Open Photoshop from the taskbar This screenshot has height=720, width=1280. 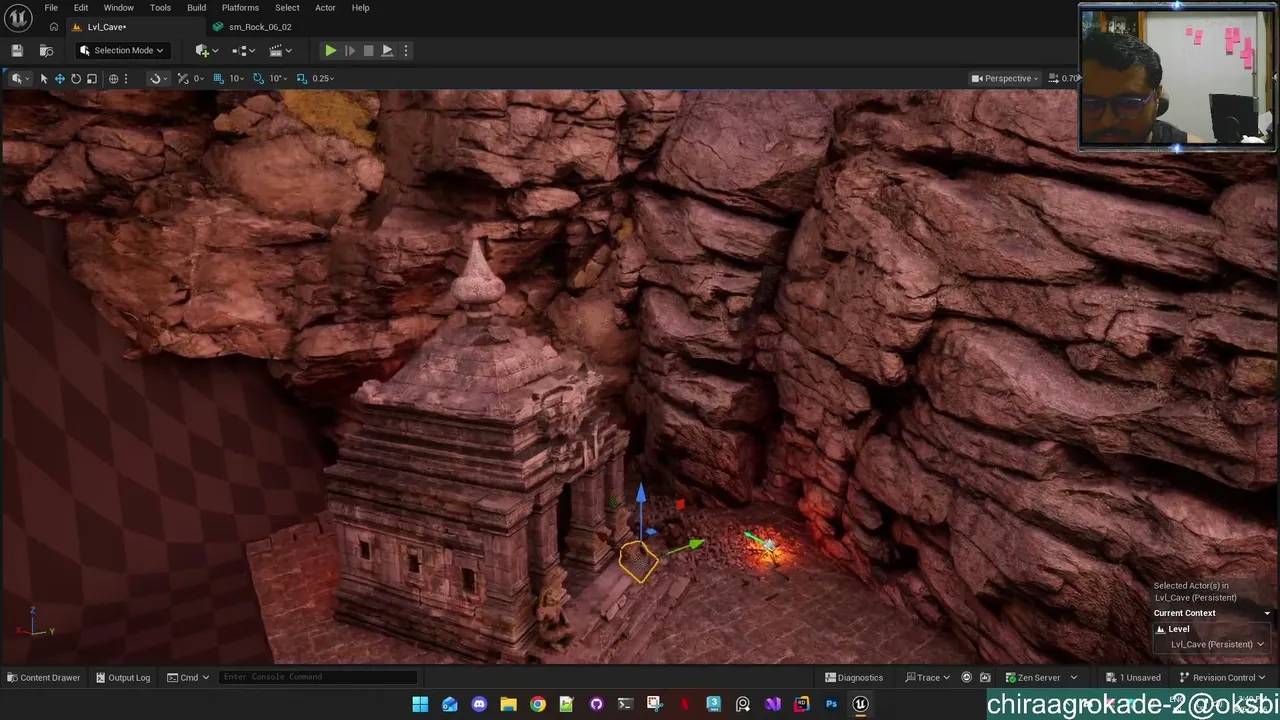click(831, 704)
